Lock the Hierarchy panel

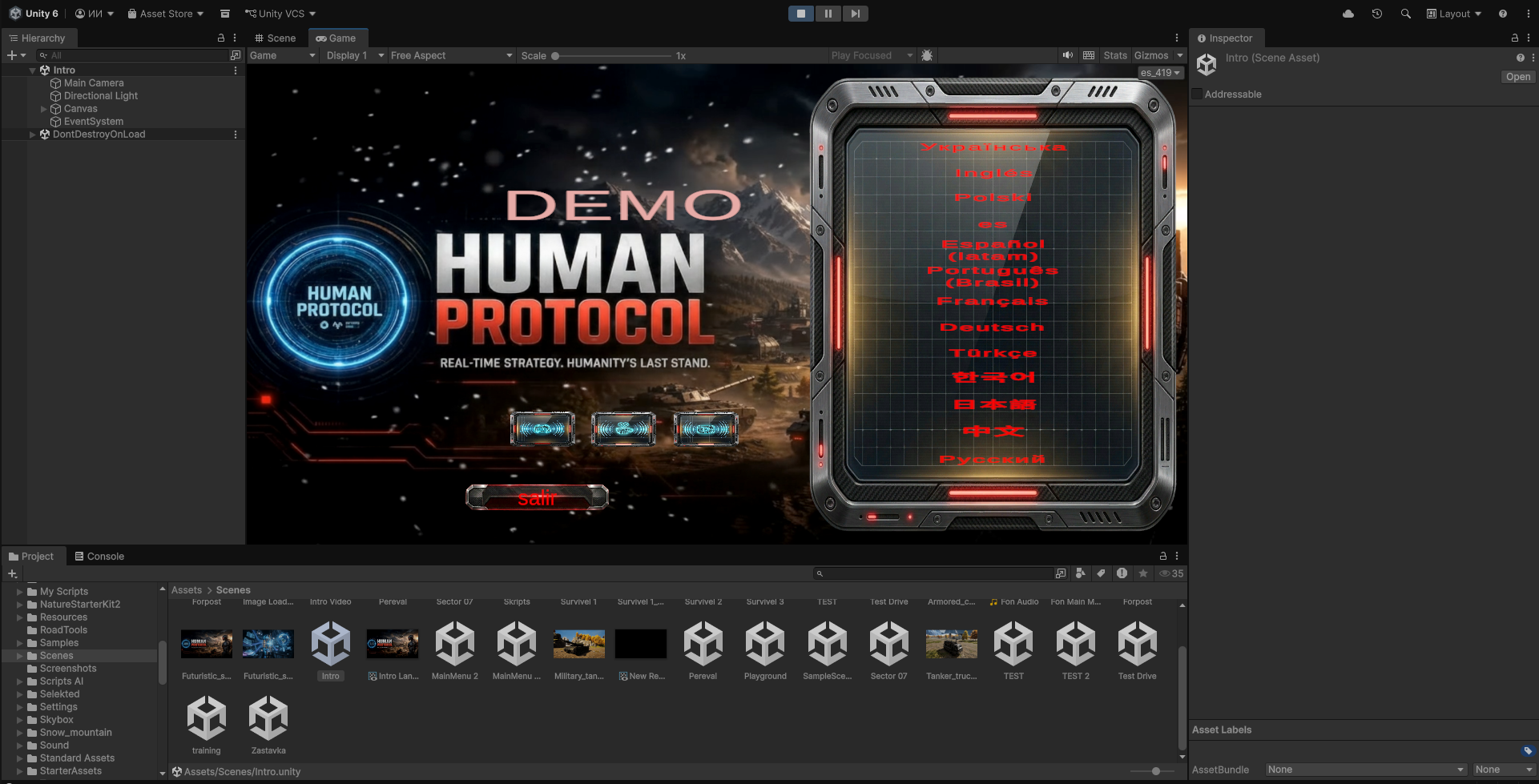pyautogui.click(x=221, y=38)
